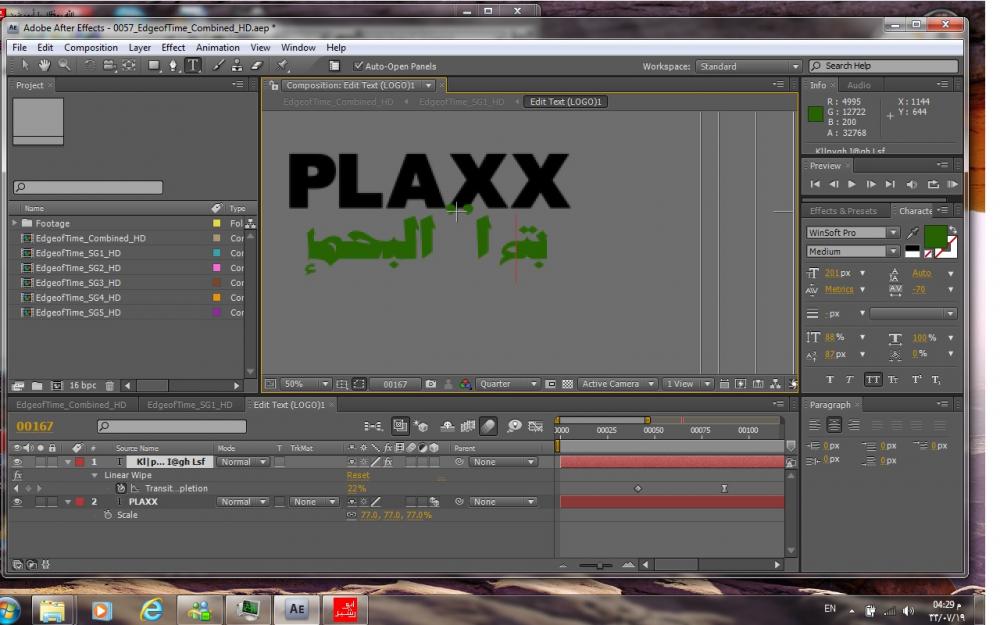Viewport: 1000px width, 625px height.
Task: Switch to EdgeofTime_SG1_HD timeline tab
Action: tap(189, 404)
